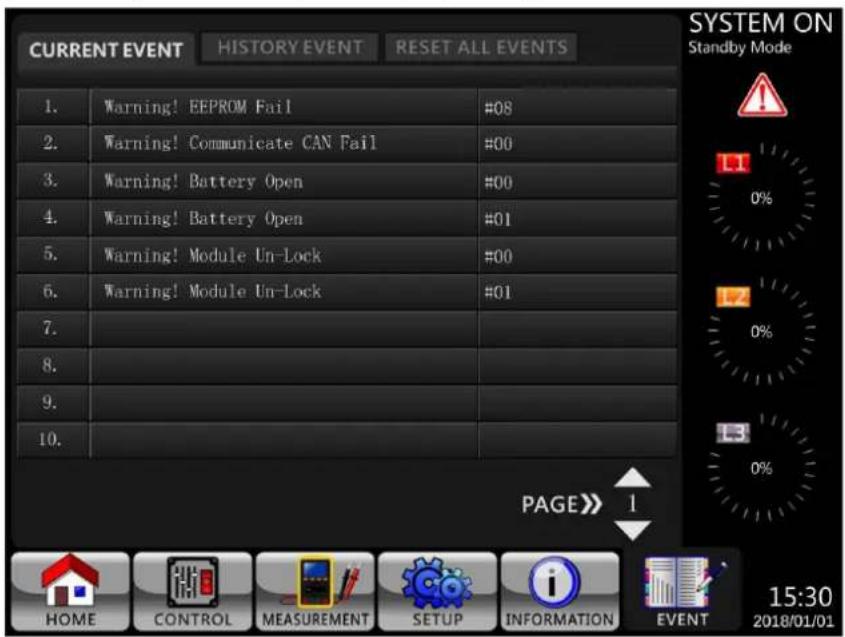
Task: Click the #01 code for row 4
Action: pyautogui.click(x=497, y=220)
